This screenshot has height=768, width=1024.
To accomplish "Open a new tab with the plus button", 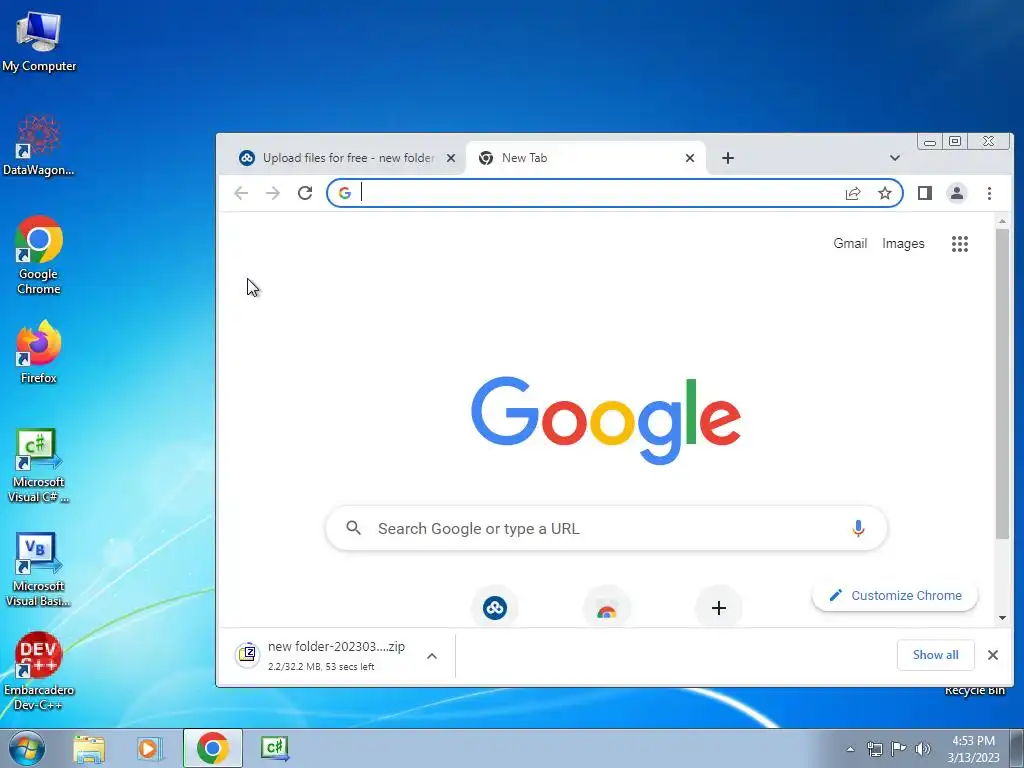I will pos(728,158).
